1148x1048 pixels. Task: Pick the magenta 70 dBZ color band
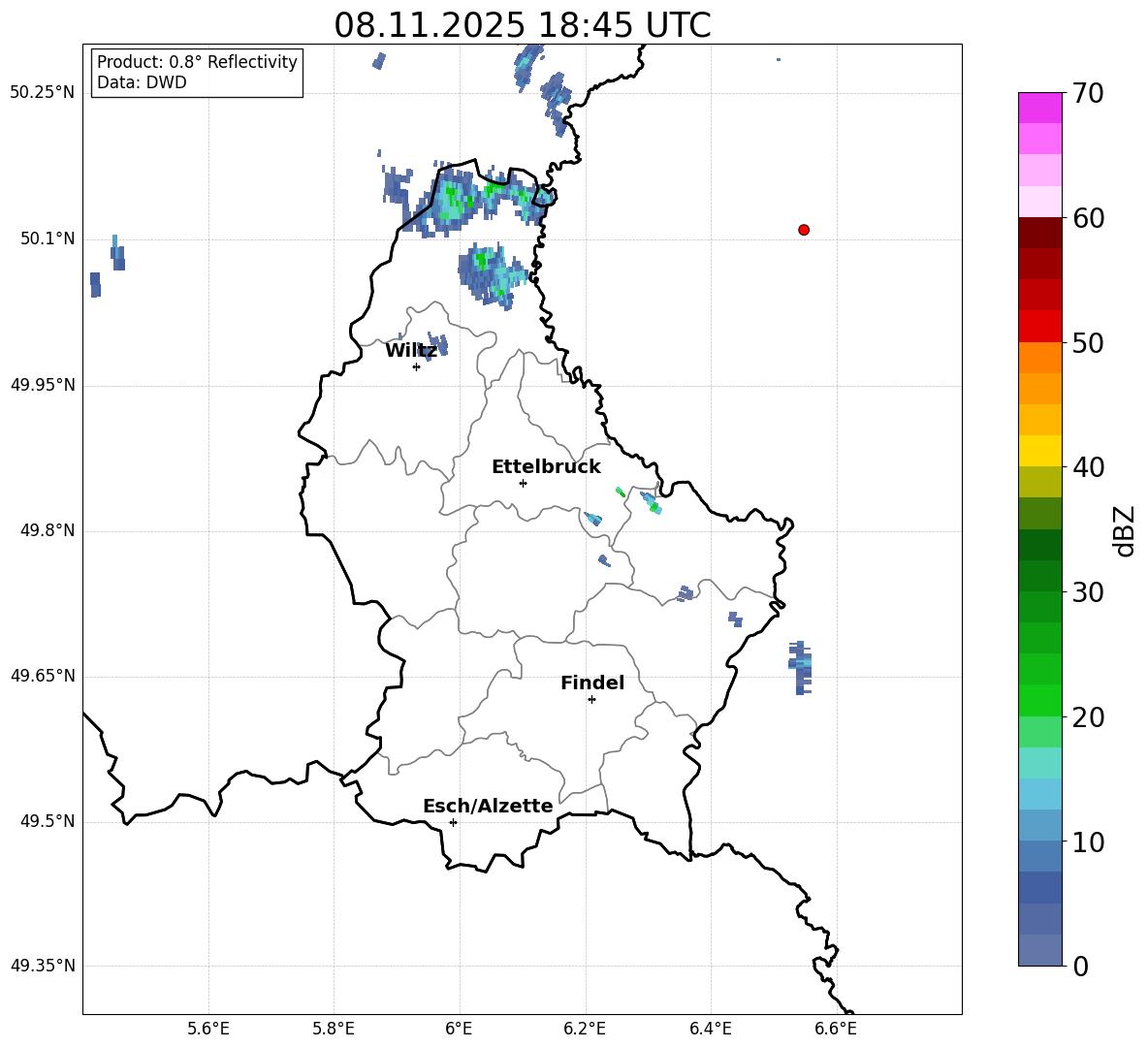[x=1039, y=108]
